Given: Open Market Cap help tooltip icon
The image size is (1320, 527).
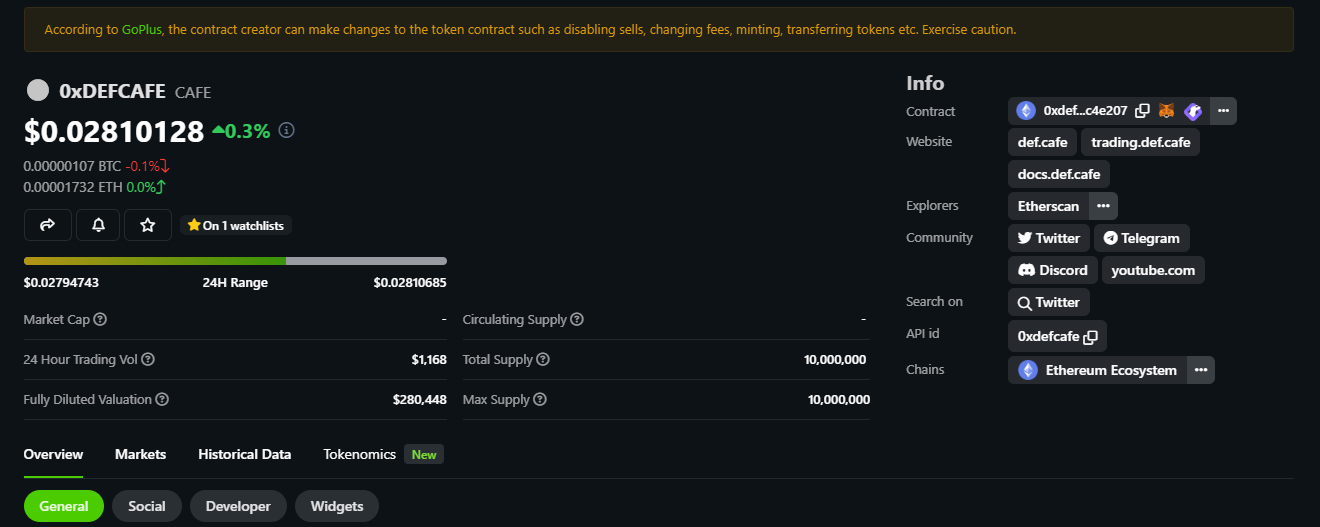Looking at the screenshot, I should pyautogui.click(x=100, y=320).
